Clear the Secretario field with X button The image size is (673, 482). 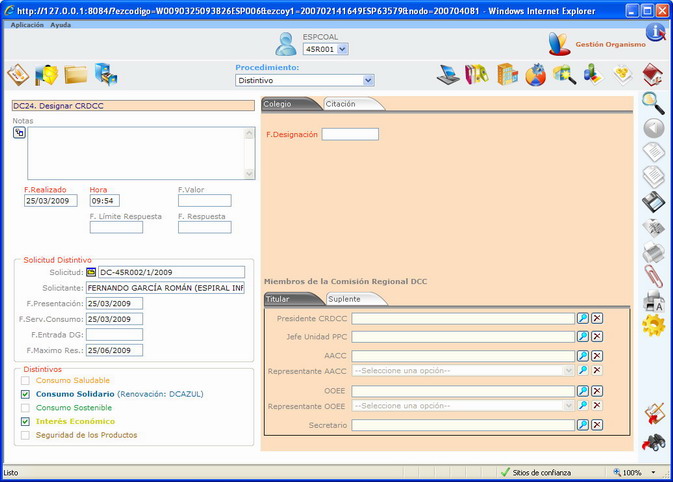[597, 425]
